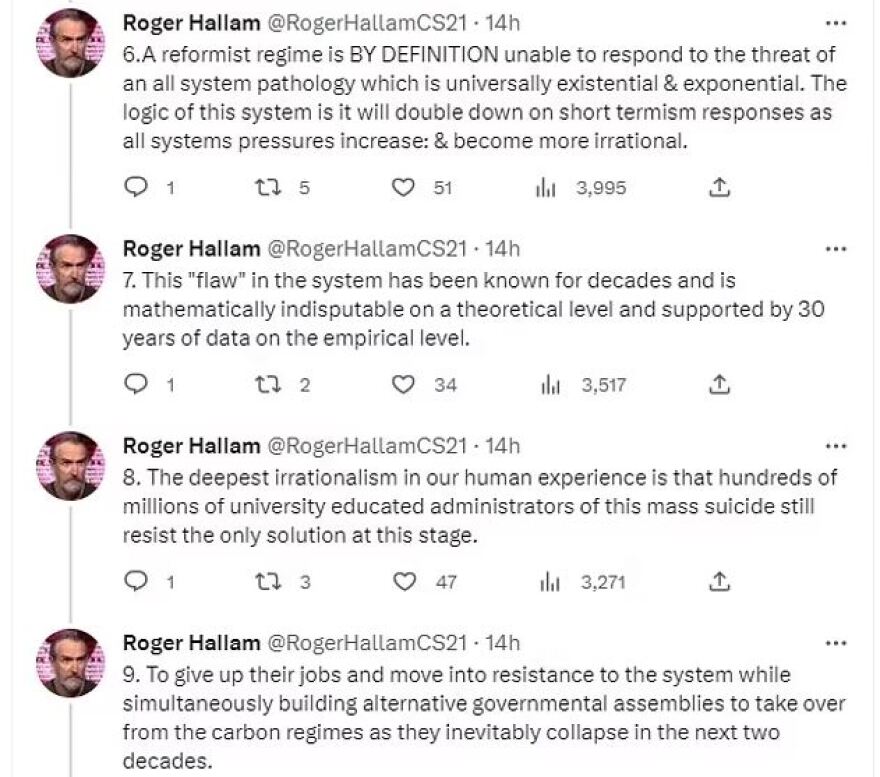Viewport: 880px width, 777px height.
Task: Reply to tweet 6 about reformist regime
Action: 136,187
